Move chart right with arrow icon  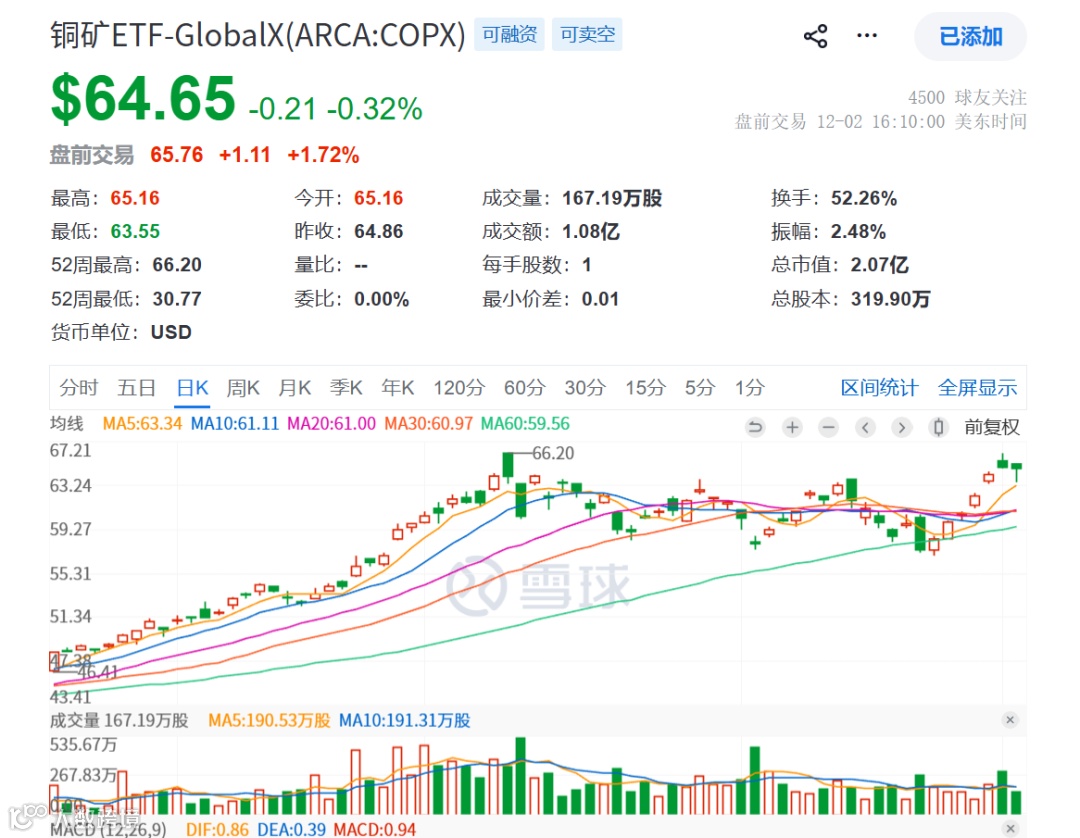[x=902, y=428]
